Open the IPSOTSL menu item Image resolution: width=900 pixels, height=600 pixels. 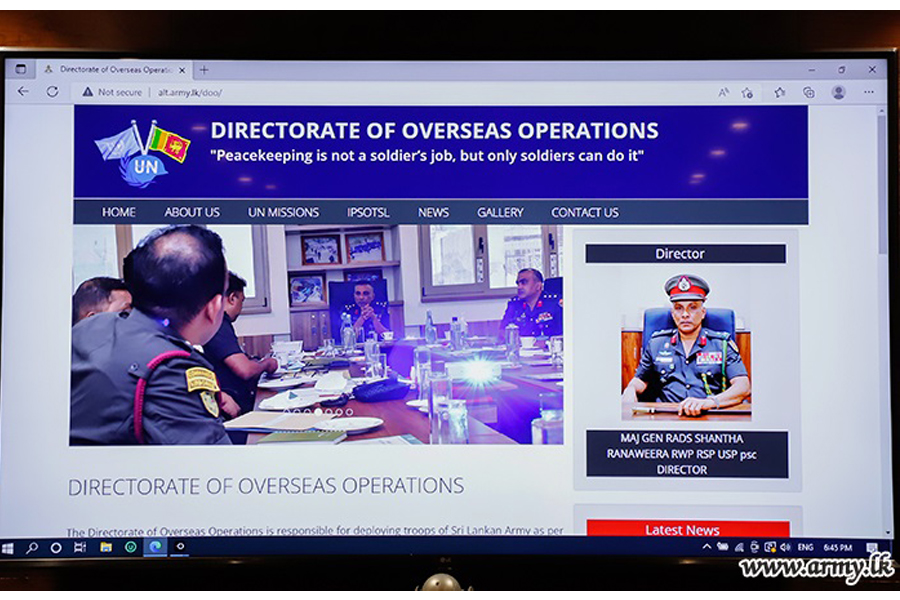[x=368, y=212]
